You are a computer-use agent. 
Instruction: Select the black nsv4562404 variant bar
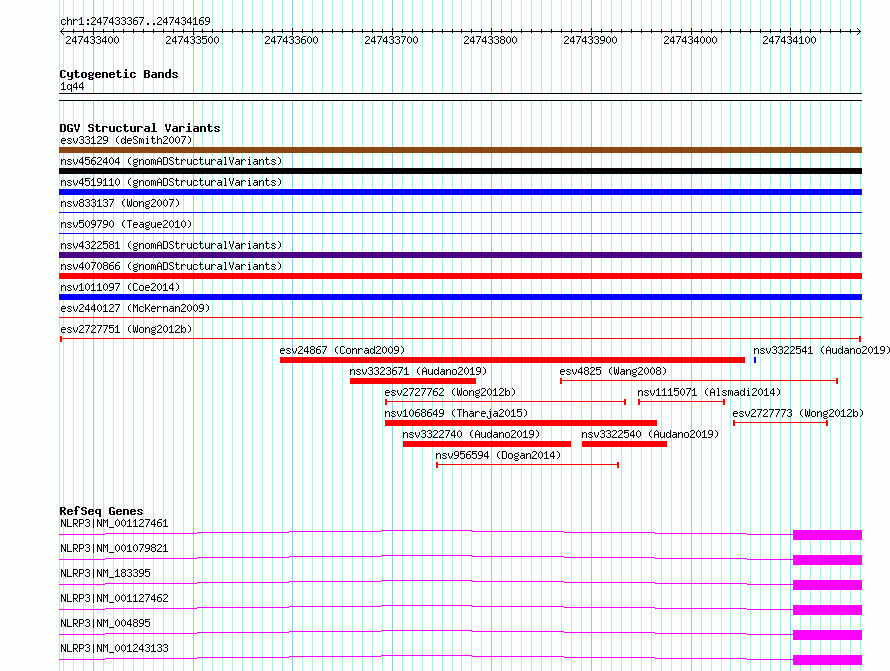coord(460,171)
